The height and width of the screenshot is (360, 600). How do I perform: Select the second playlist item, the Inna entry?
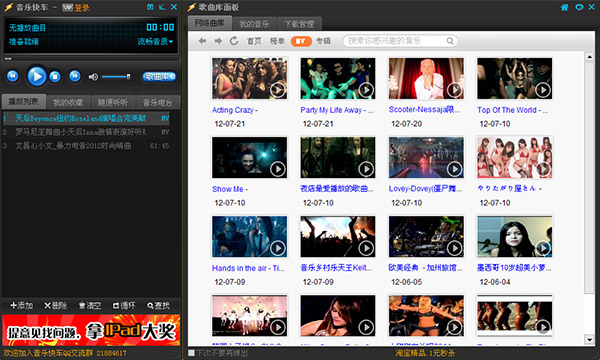(x=86, y=132)
